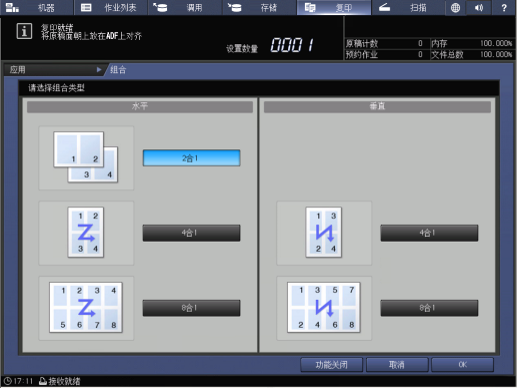The image size is (517, 388).
Task: Click the 内存 memory percentage value
Action: coord(496,43)
